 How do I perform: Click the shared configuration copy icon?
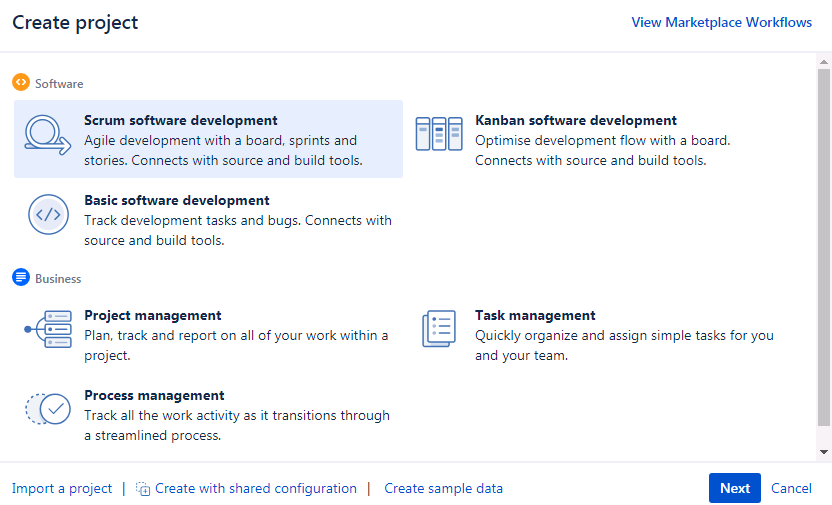click(143, 489)
